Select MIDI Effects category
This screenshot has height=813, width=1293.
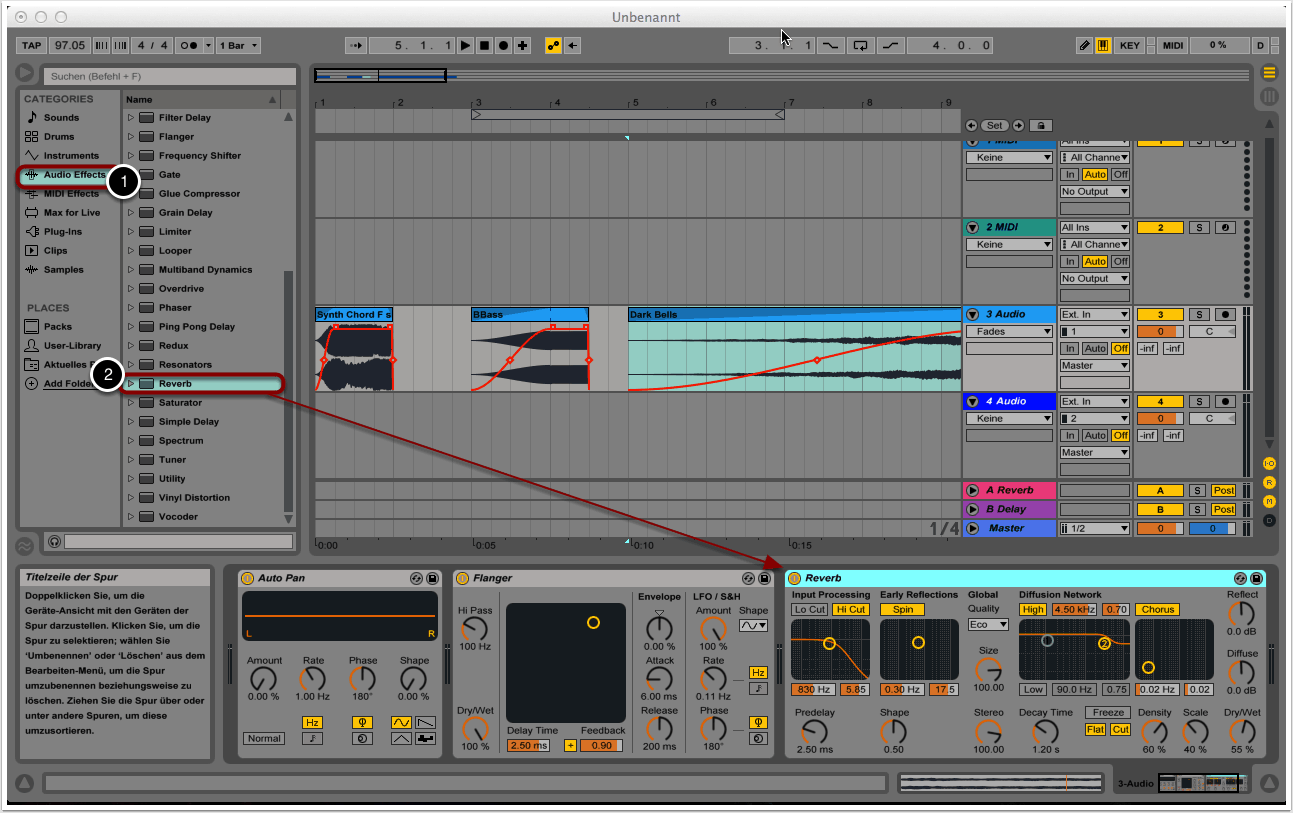point(70,194)
